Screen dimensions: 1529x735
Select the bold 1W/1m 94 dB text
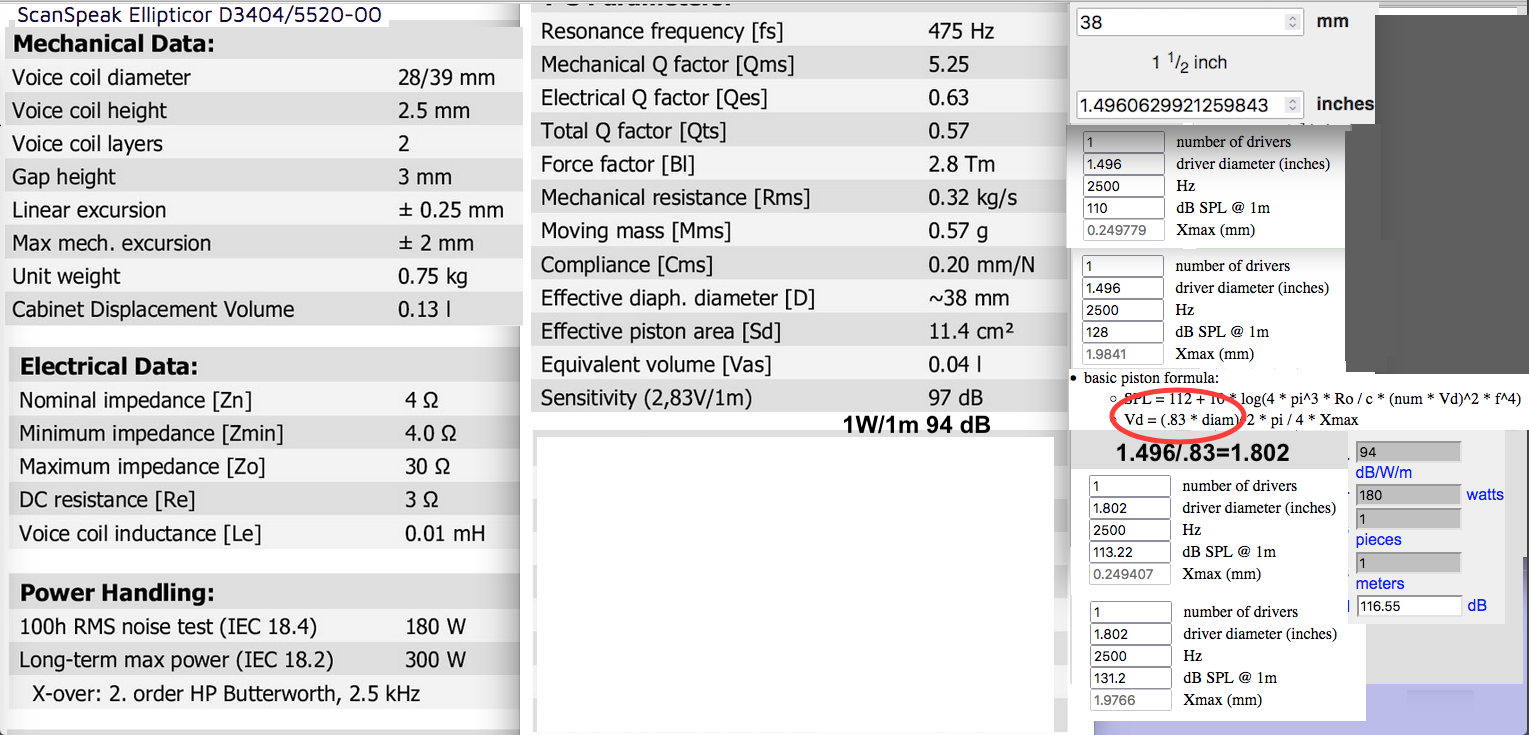click(917, 425)
